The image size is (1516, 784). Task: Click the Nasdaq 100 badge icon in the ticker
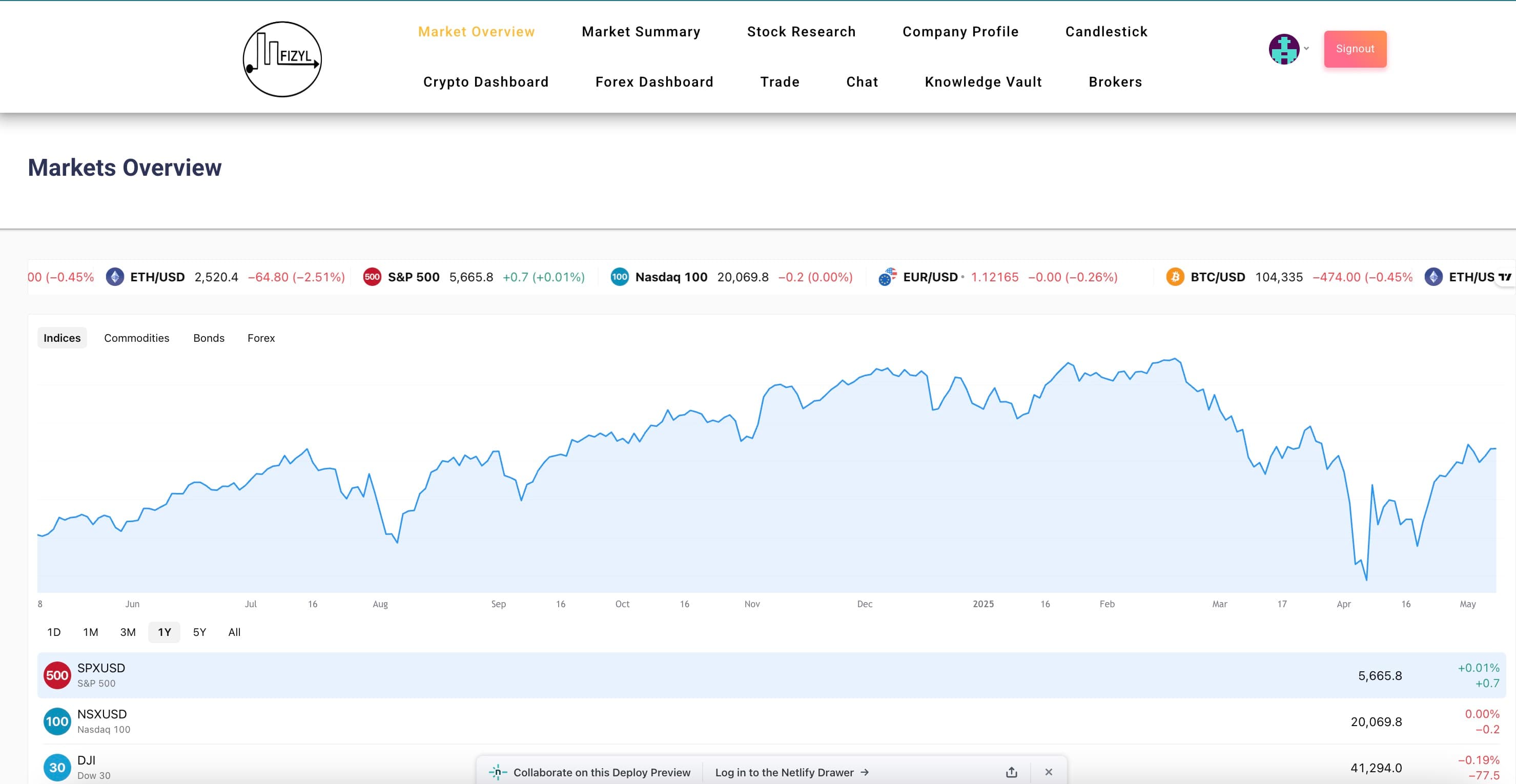pyautogui.click(x=619, y=277)
